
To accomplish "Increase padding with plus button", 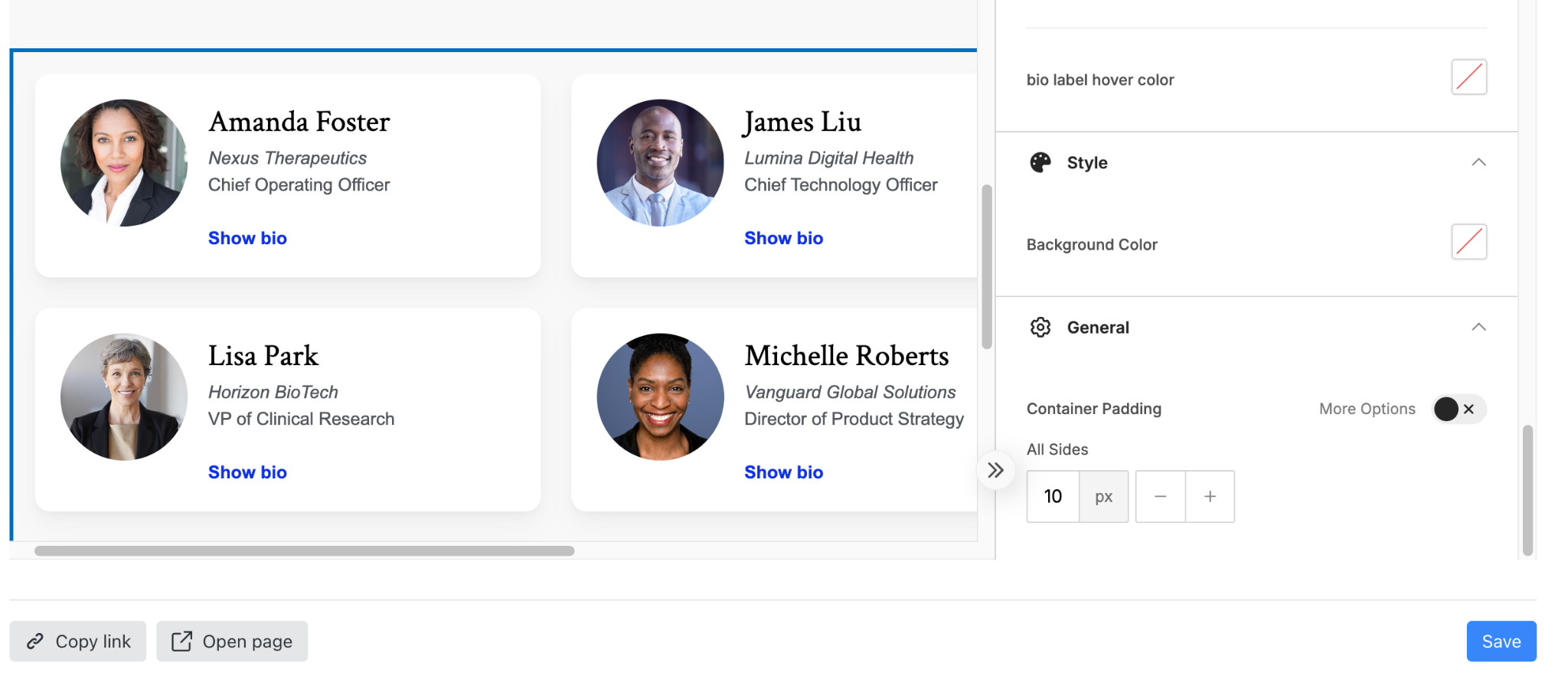I will coord(1210,497).
